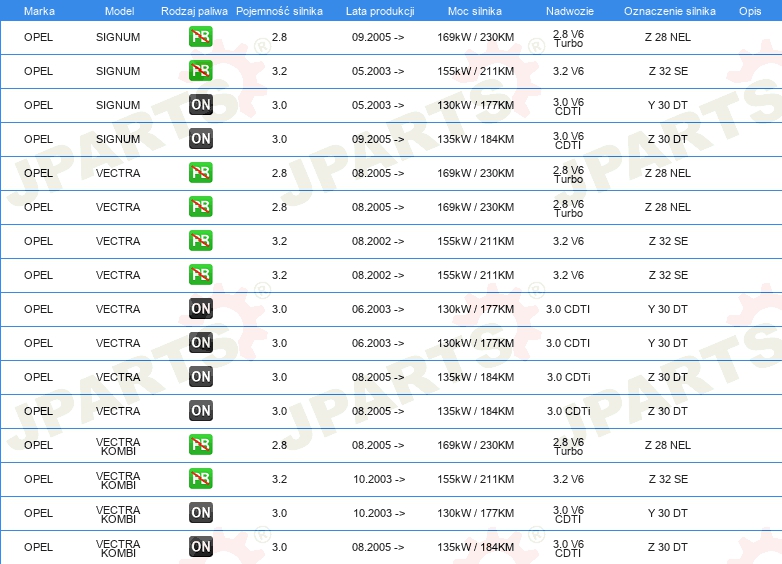Click 135kW / 184KM in the VECTRA KOMBI row
This screenshot has width=782, height=564.
(x=475, y=547)
